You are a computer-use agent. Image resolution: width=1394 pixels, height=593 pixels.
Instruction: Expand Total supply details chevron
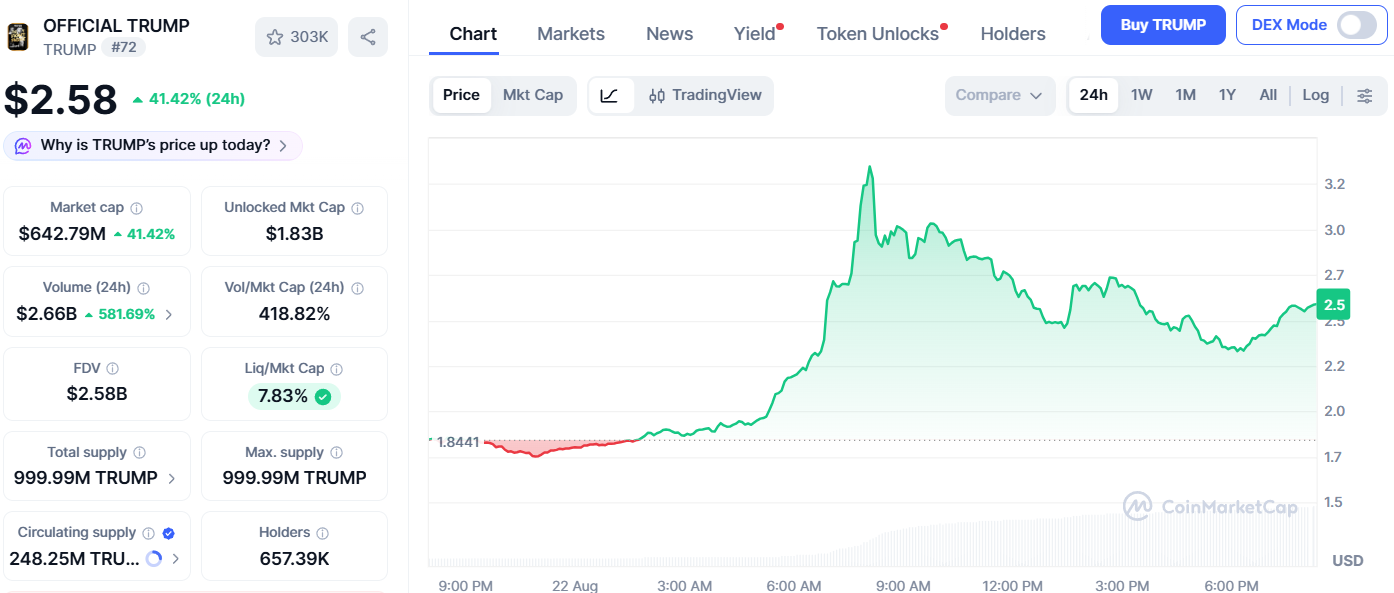(x=172, y=478)
